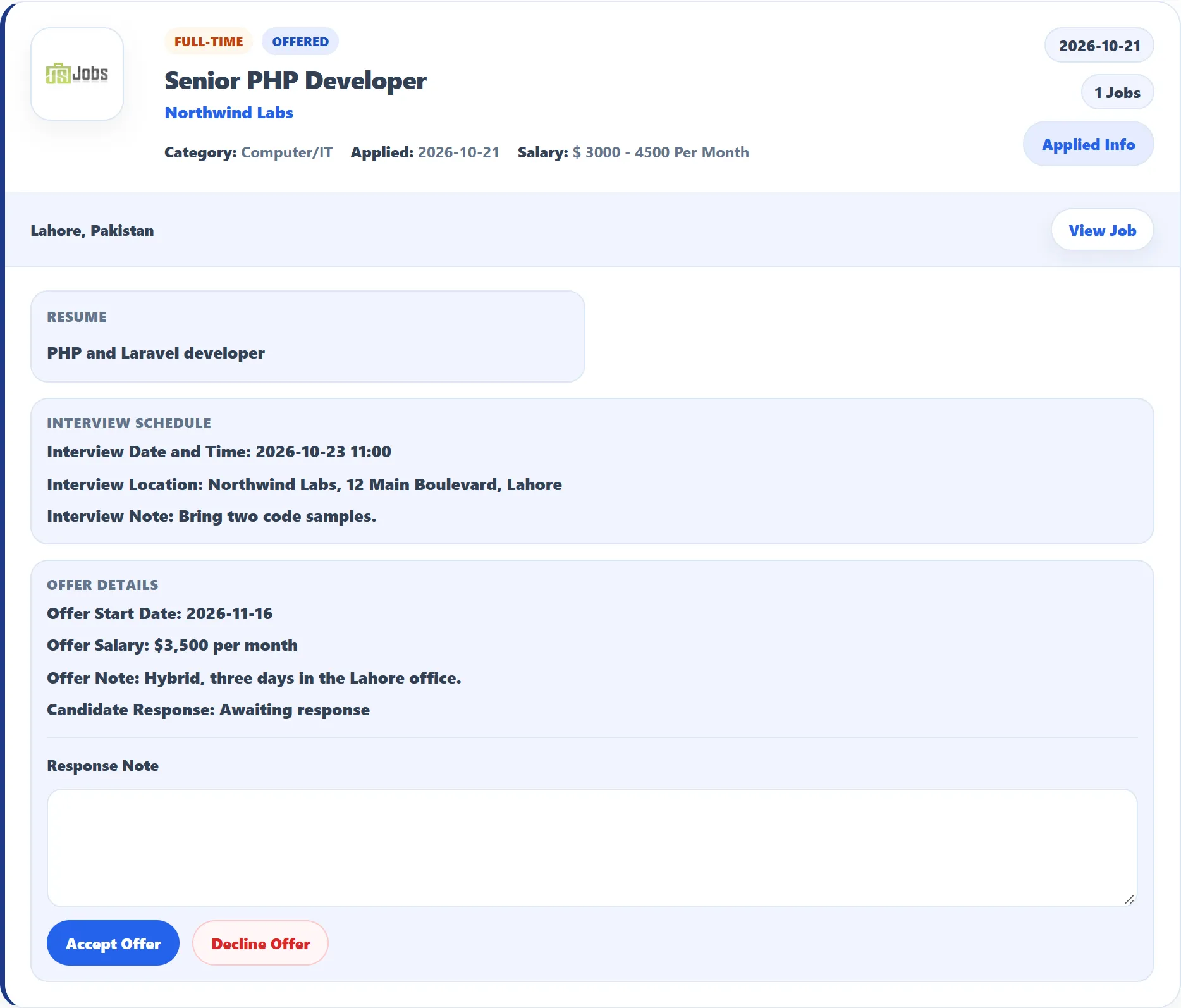Click the INTERVIEW SCHEDULE heading

tap(129, 423)
